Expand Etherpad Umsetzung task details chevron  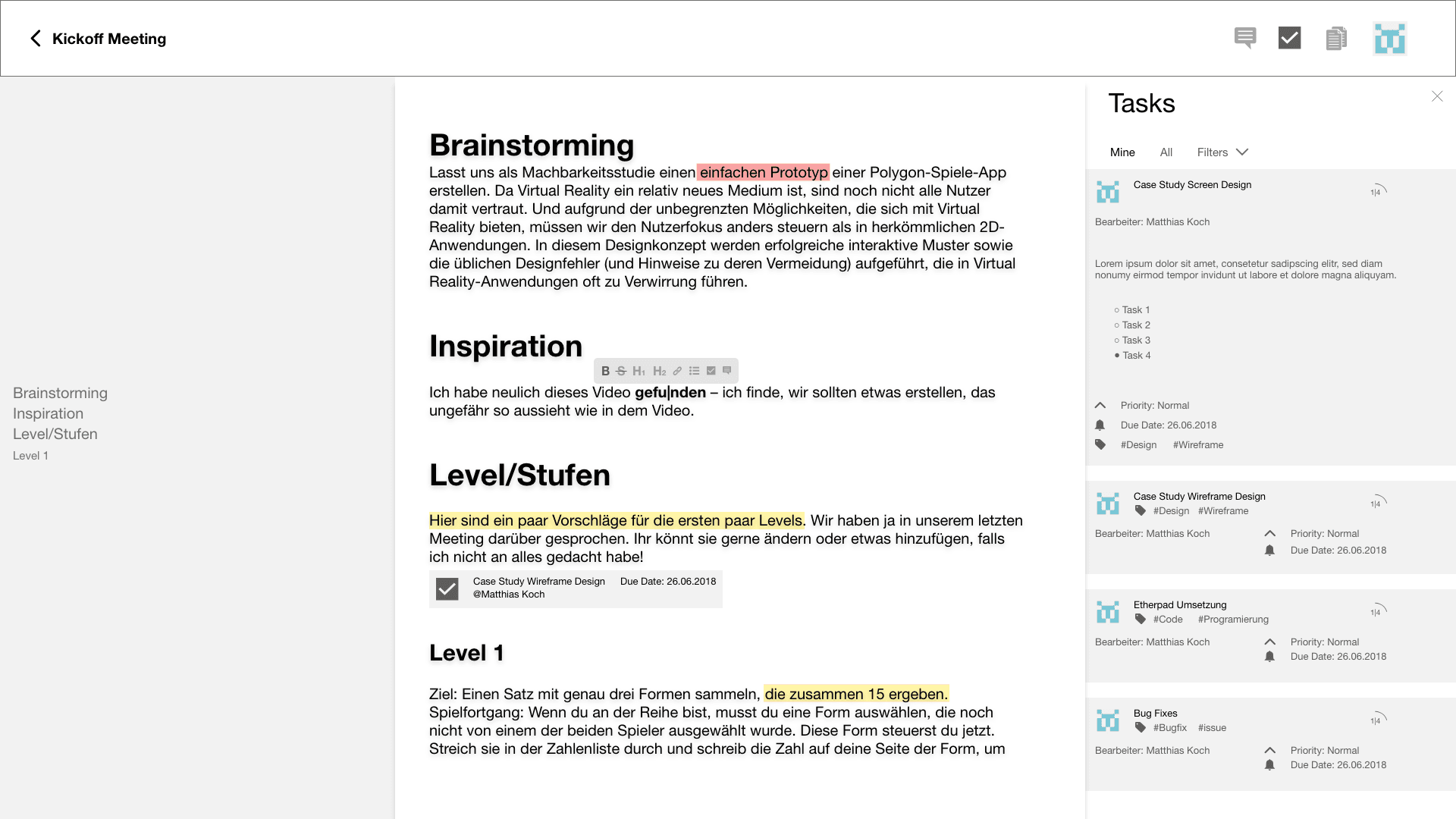pyautogui.click(x=1272, y=641)
